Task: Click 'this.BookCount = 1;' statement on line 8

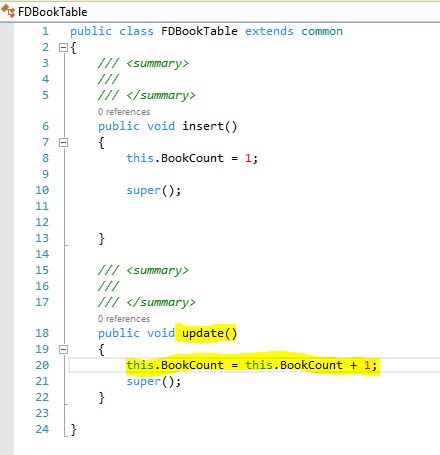Action: pyautogui.click(x=192, y=158)
